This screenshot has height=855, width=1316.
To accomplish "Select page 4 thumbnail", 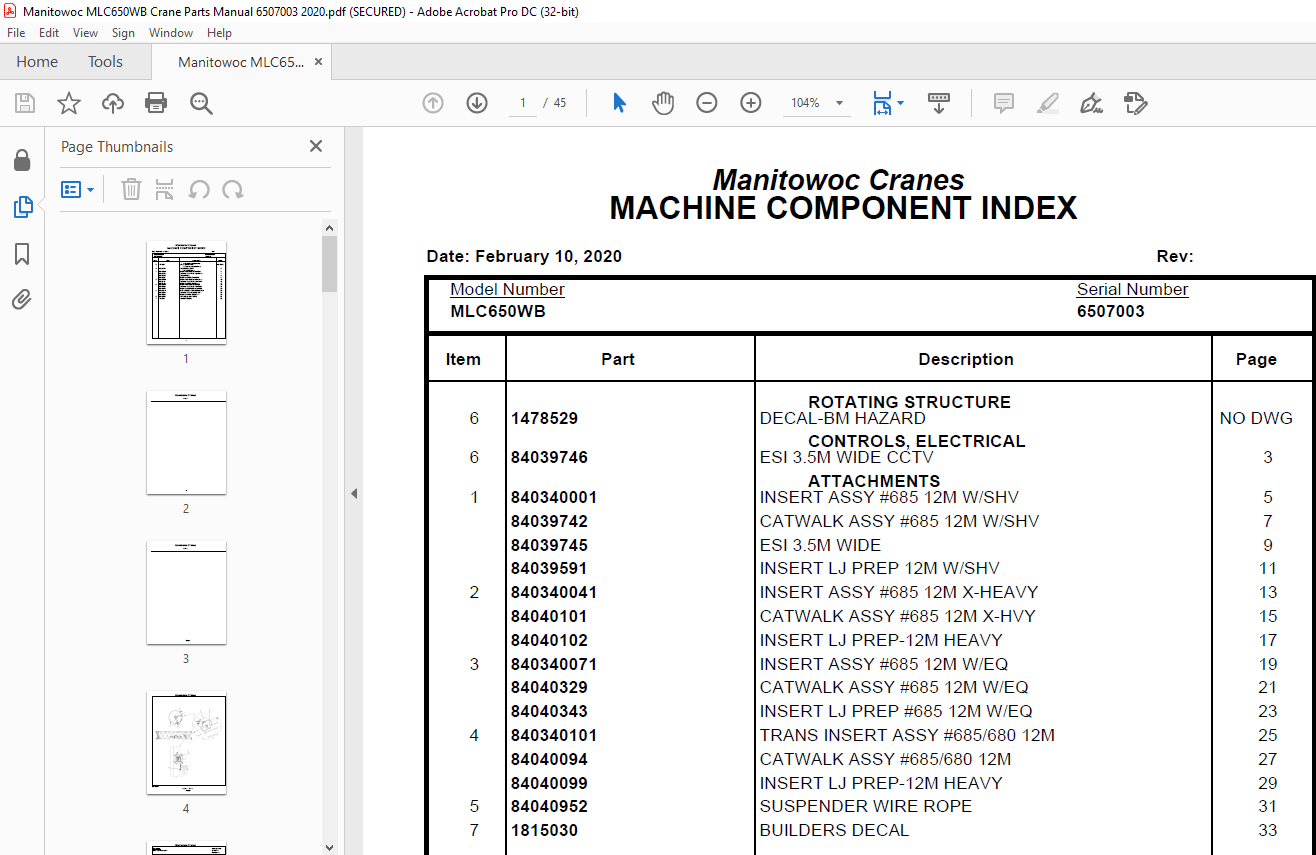I will (x=186, y=742).
